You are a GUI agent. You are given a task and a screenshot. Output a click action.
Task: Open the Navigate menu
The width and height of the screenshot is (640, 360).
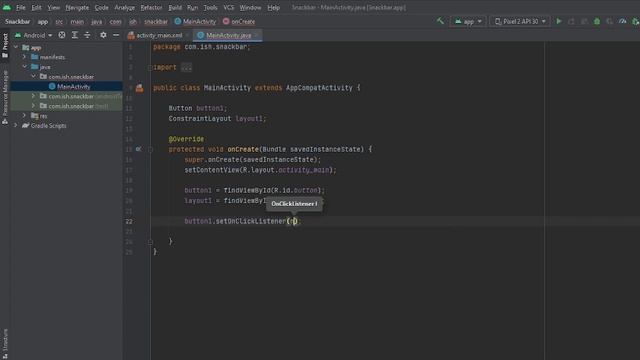(77, 7)
